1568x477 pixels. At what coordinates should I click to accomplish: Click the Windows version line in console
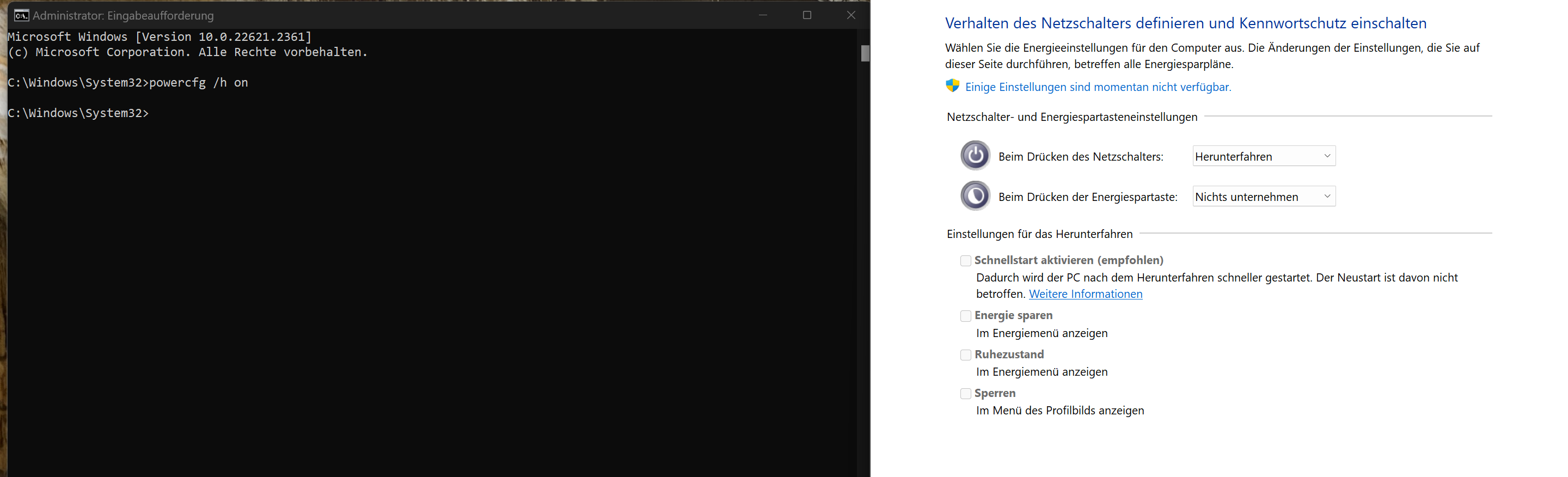point(160,36)
